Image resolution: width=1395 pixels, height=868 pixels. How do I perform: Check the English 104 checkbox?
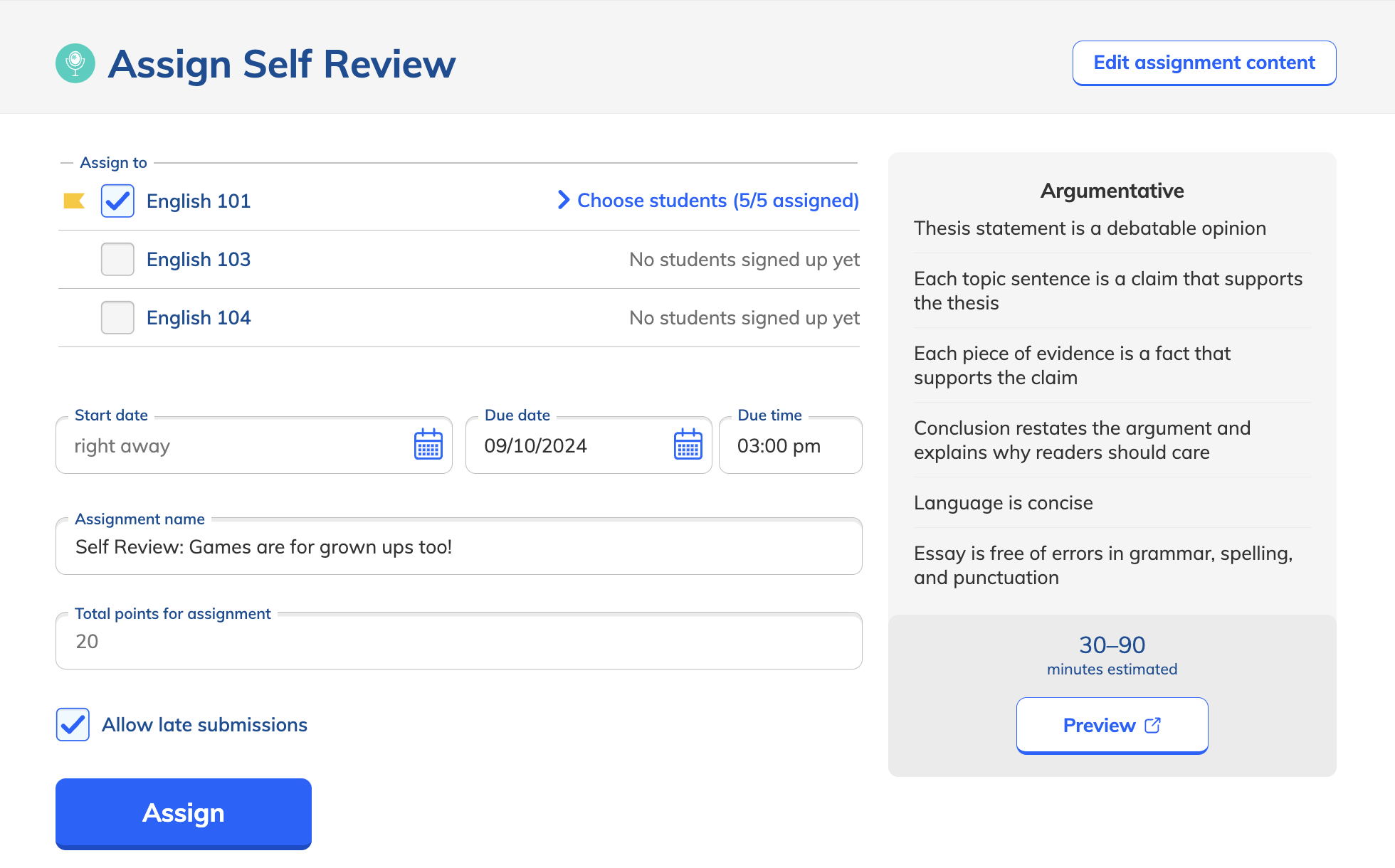117,317
